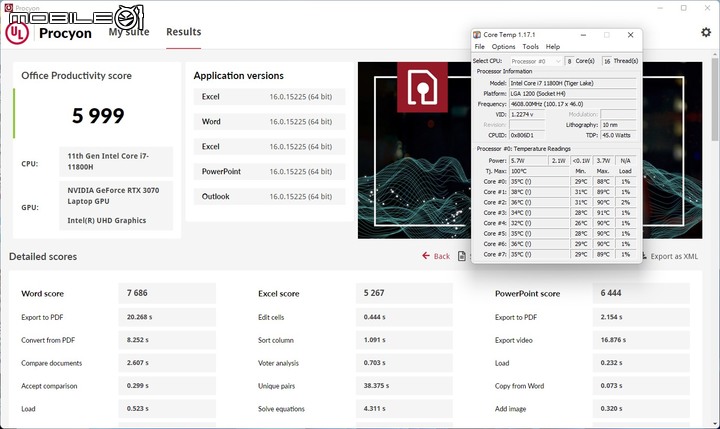The image size is (720, 429).
Task: Click the TDP value 45.0 Watts
Action: click(x=618, y=135)
